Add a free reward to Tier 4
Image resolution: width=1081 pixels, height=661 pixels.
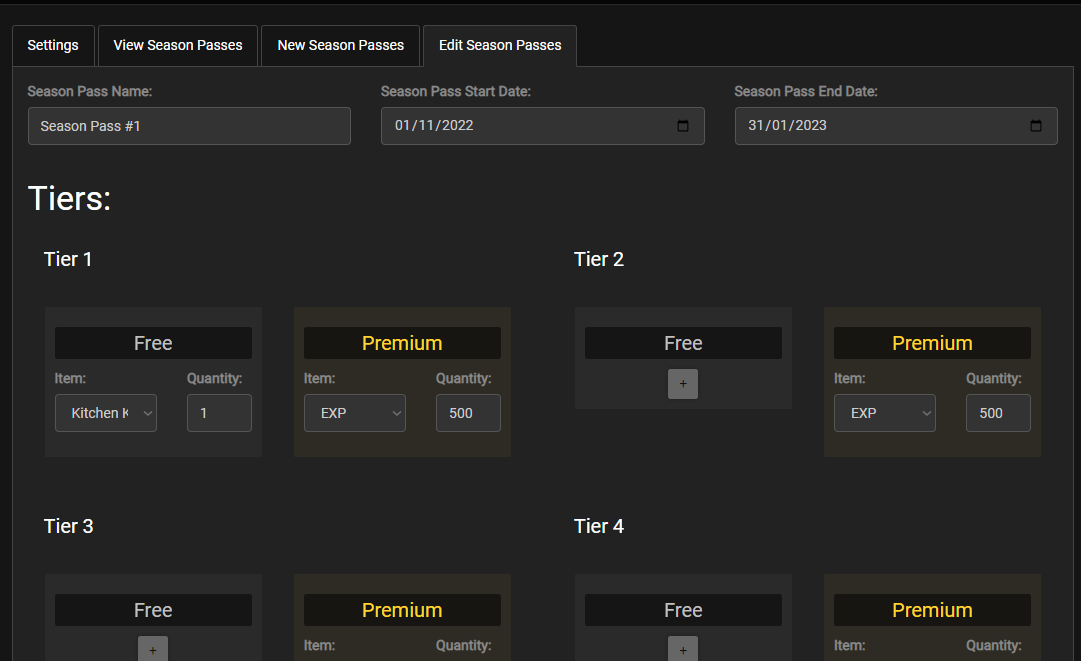683,649
